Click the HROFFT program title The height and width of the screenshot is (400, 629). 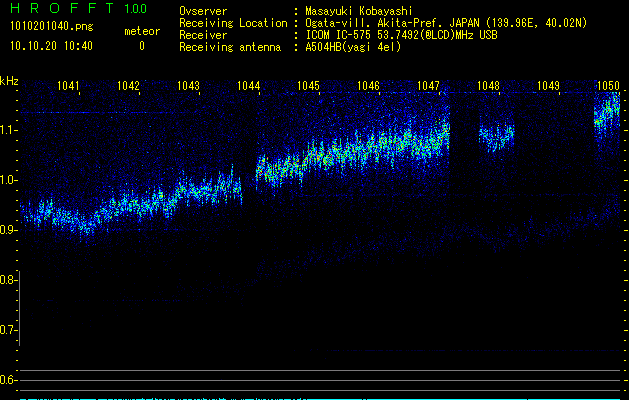(59, 9)
